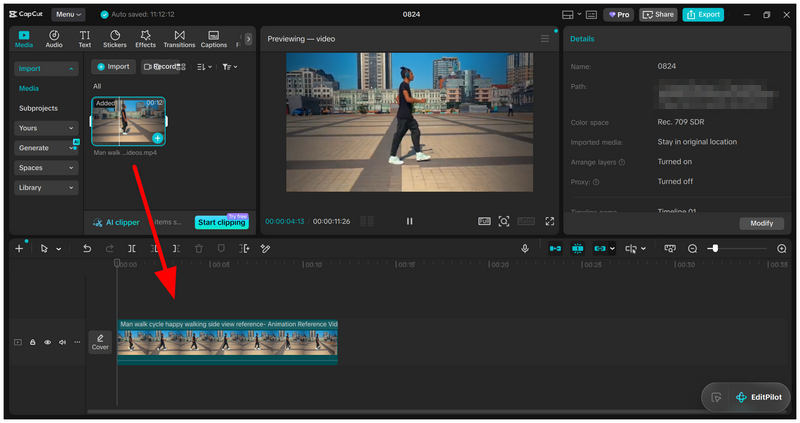The image size is (800, 423).
Task: Toggle clip linkage
Action: (x=599, y=248)
